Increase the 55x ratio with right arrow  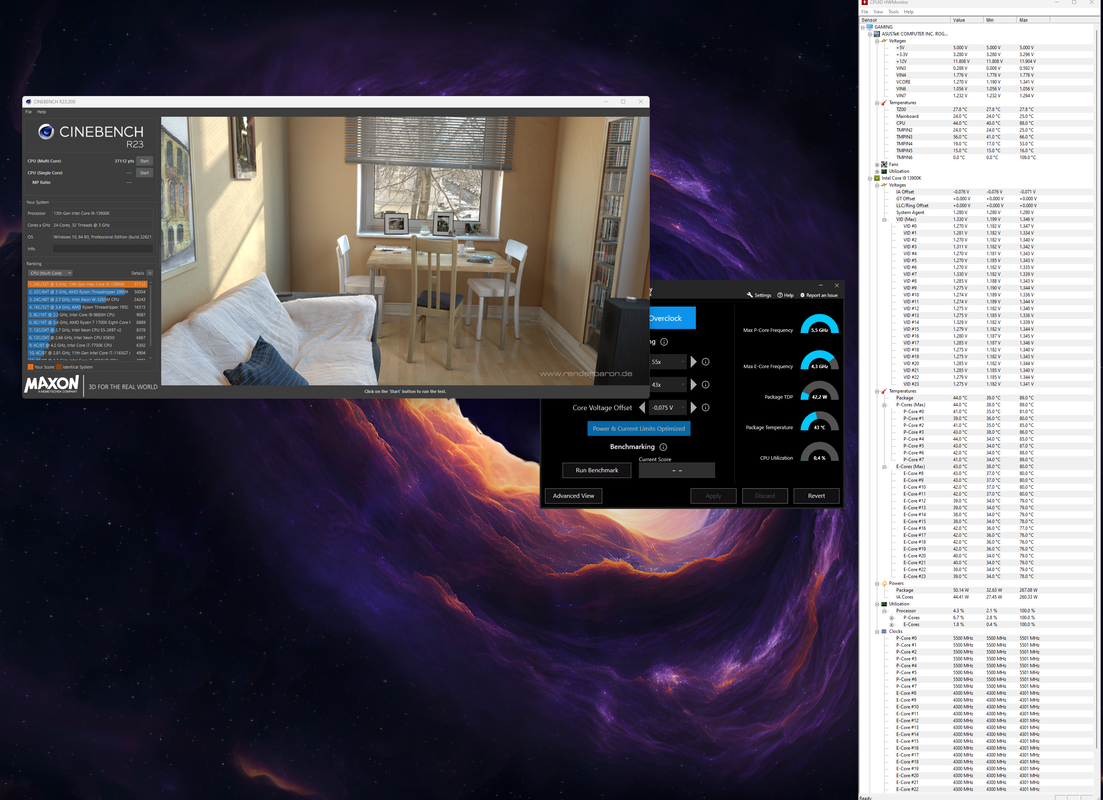click(694, 362)
